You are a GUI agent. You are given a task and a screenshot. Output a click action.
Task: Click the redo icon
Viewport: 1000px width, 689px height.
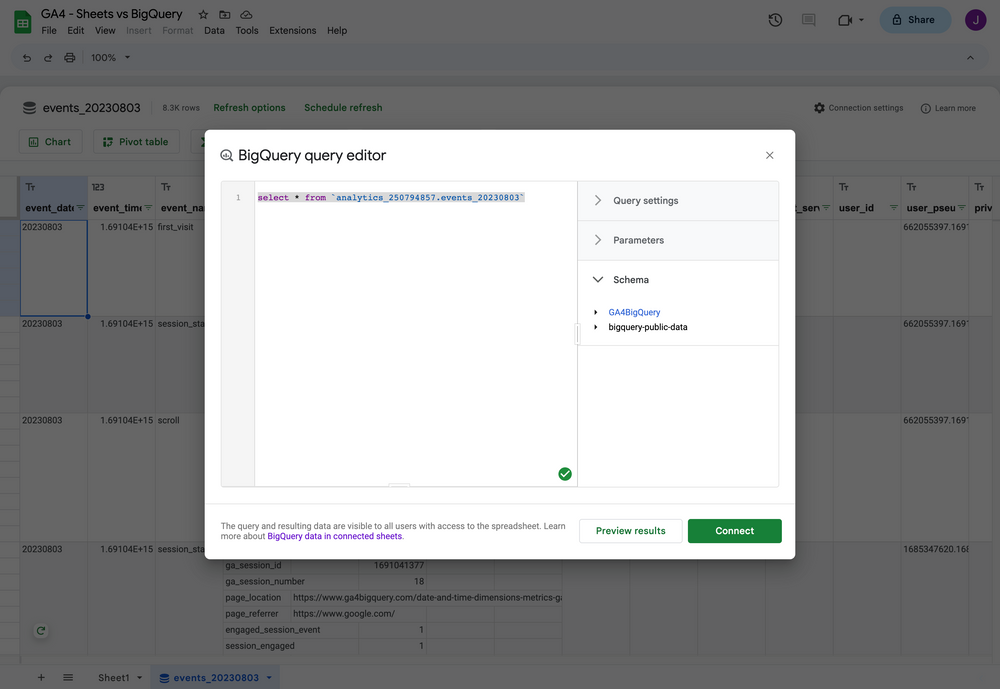[47, 57]
